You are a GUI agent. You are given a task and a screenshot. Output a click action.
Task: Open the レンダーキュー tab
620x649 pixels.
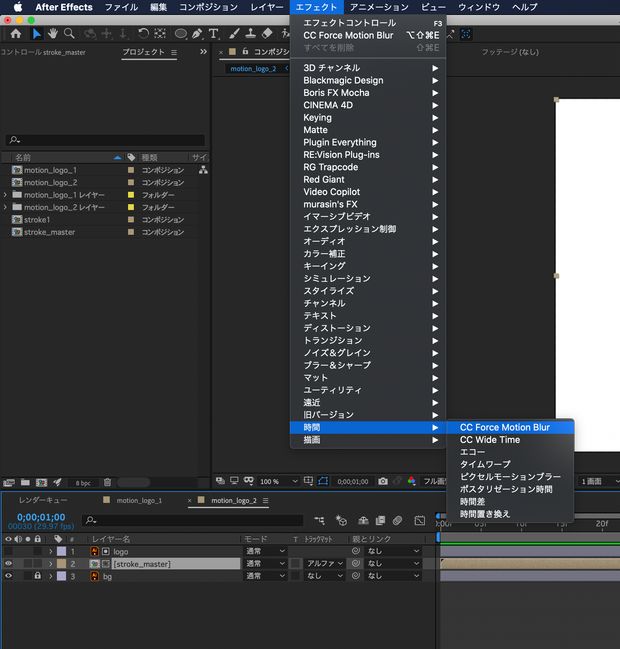click(43, 500)
